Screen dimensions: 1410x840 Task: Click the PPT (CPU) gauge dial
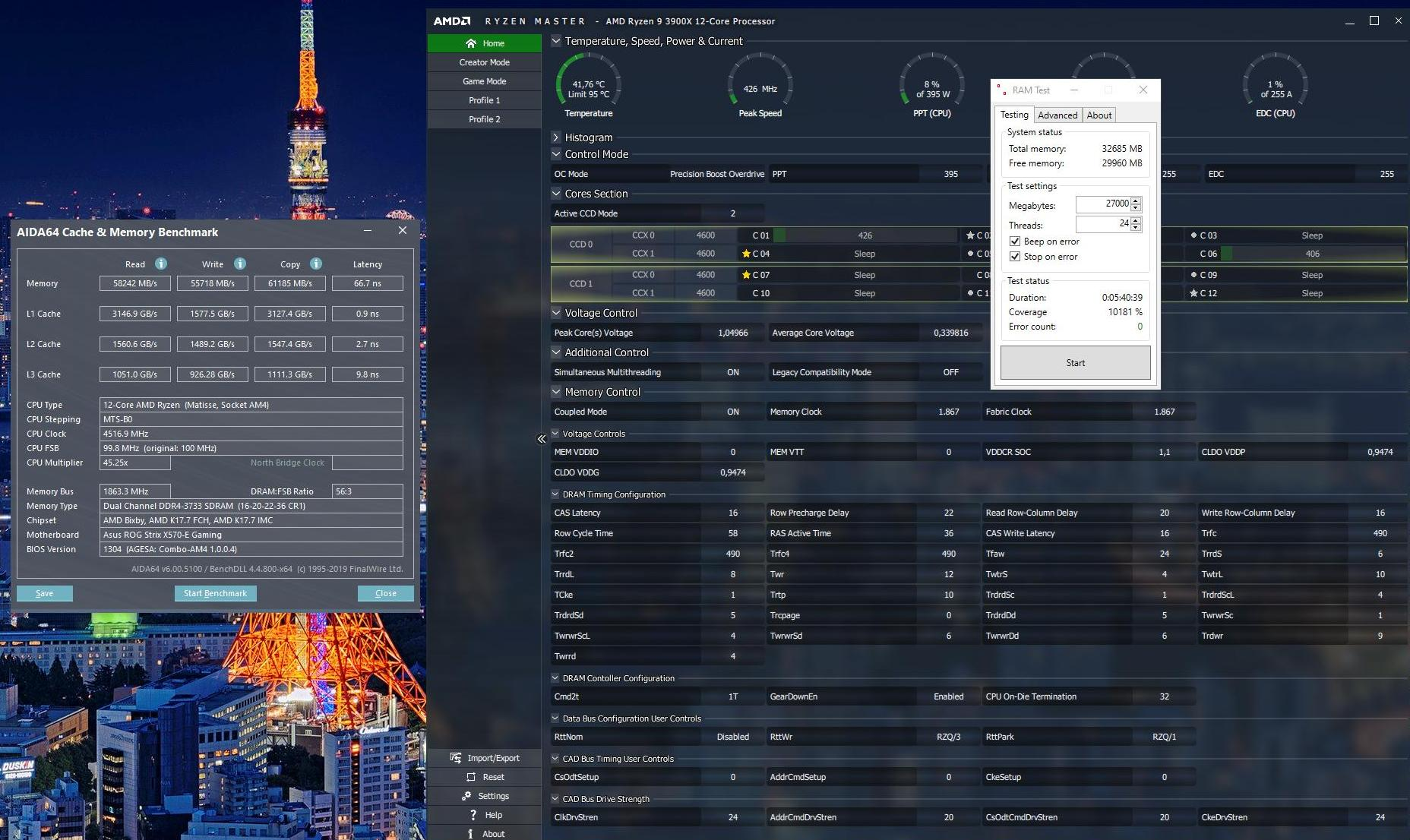[x=932, y=80]
